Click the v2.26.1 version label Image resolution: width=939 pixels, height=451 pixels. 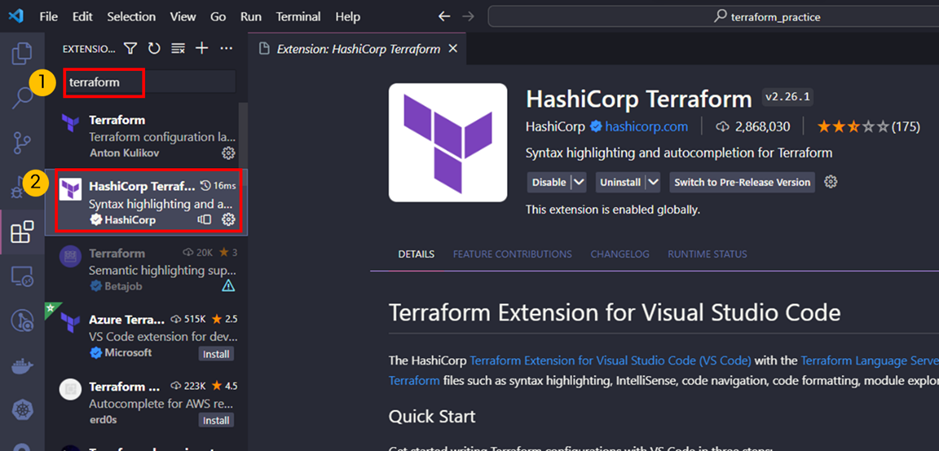pyautogui.click(x=787, y=97)
